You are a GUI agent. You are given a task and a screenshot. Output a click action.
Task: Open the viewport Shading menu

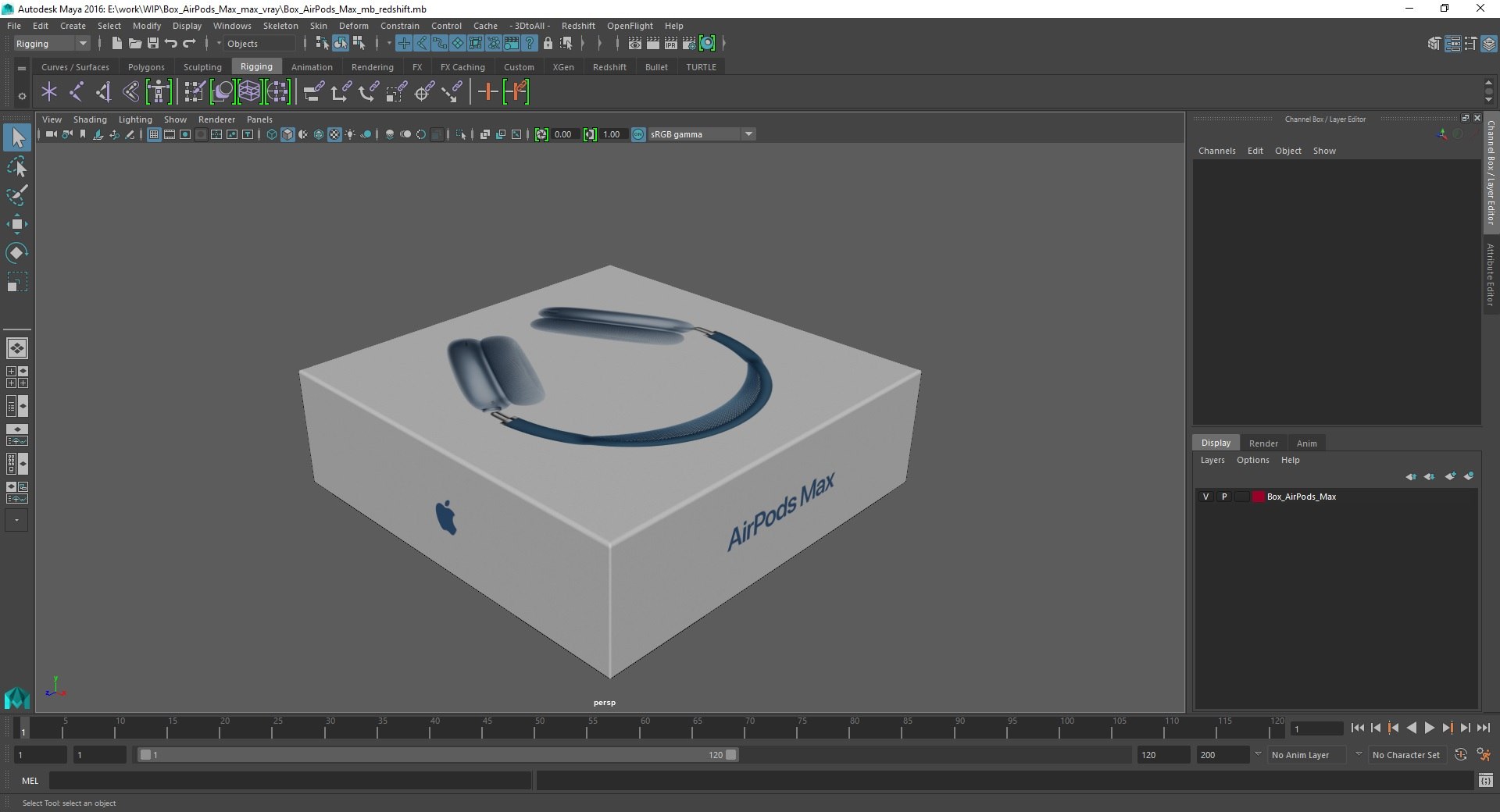point(90,119)
